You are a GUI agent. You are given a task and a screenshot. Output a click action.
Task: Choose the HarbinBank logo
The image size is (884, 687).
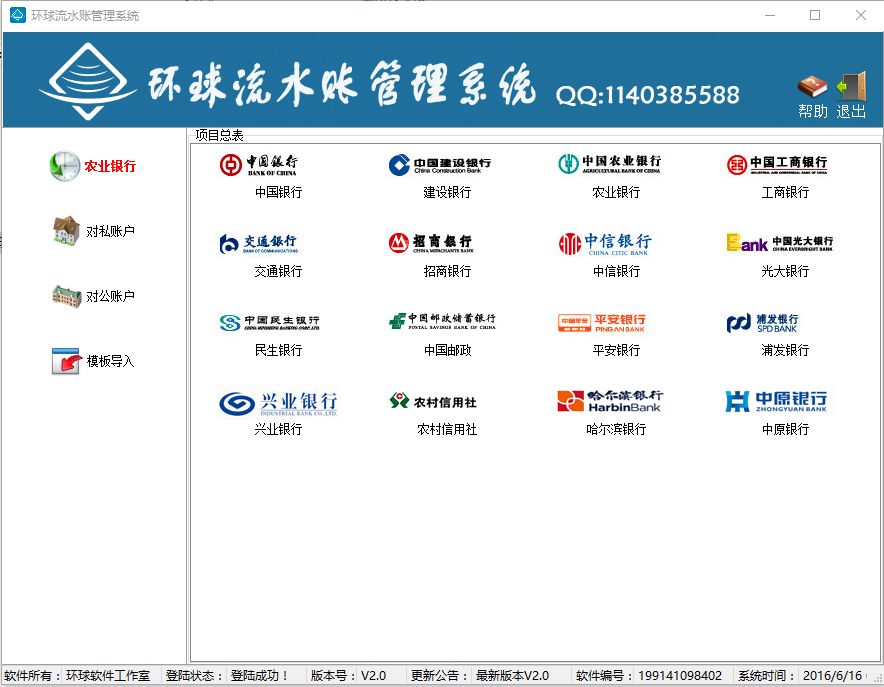point(610,401)
